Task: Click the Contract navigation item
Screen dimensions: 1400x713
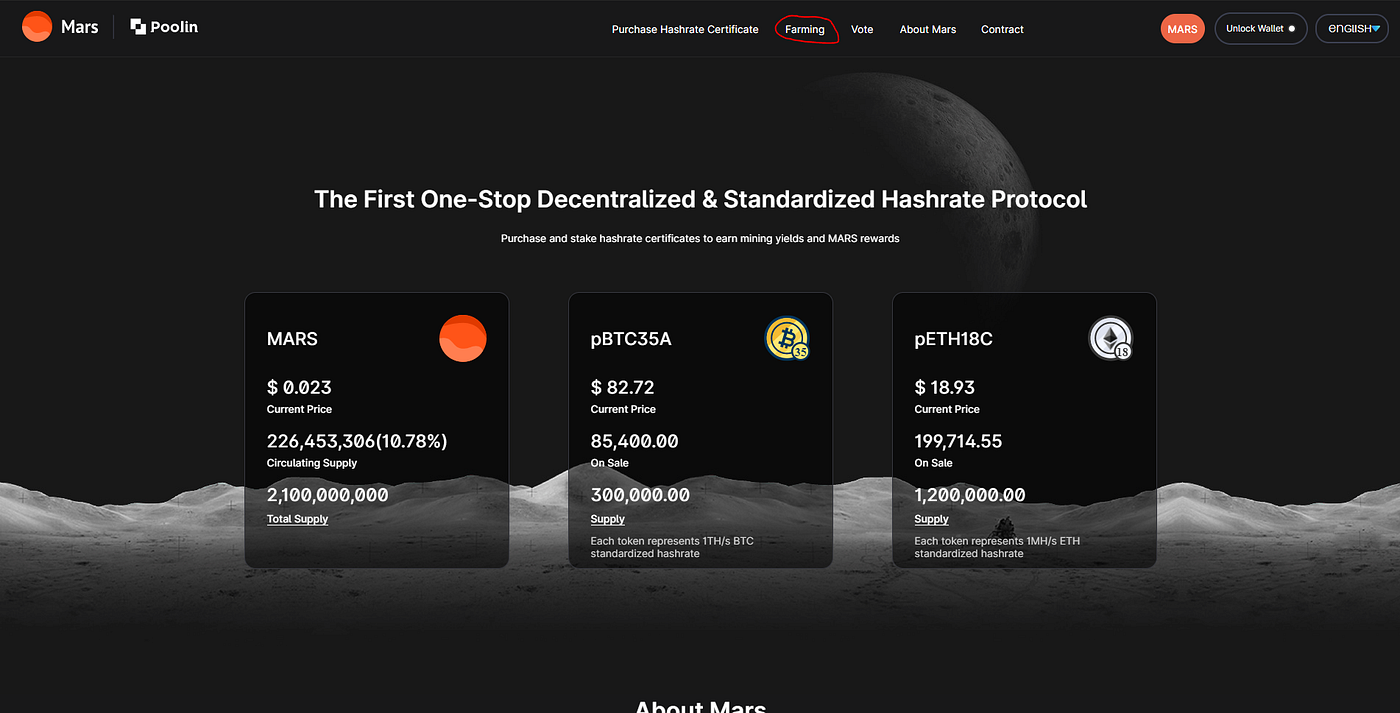Action: [x=1002, y=29]
